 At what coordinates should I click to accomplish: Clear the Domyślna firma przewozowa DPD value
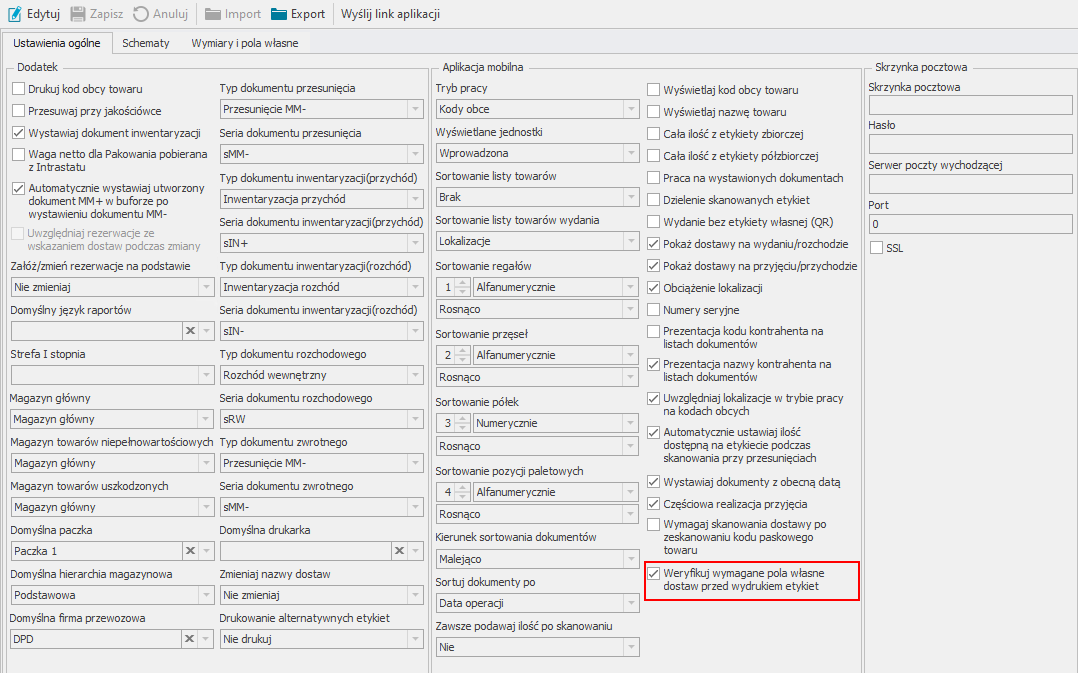(x=189, y=639)
